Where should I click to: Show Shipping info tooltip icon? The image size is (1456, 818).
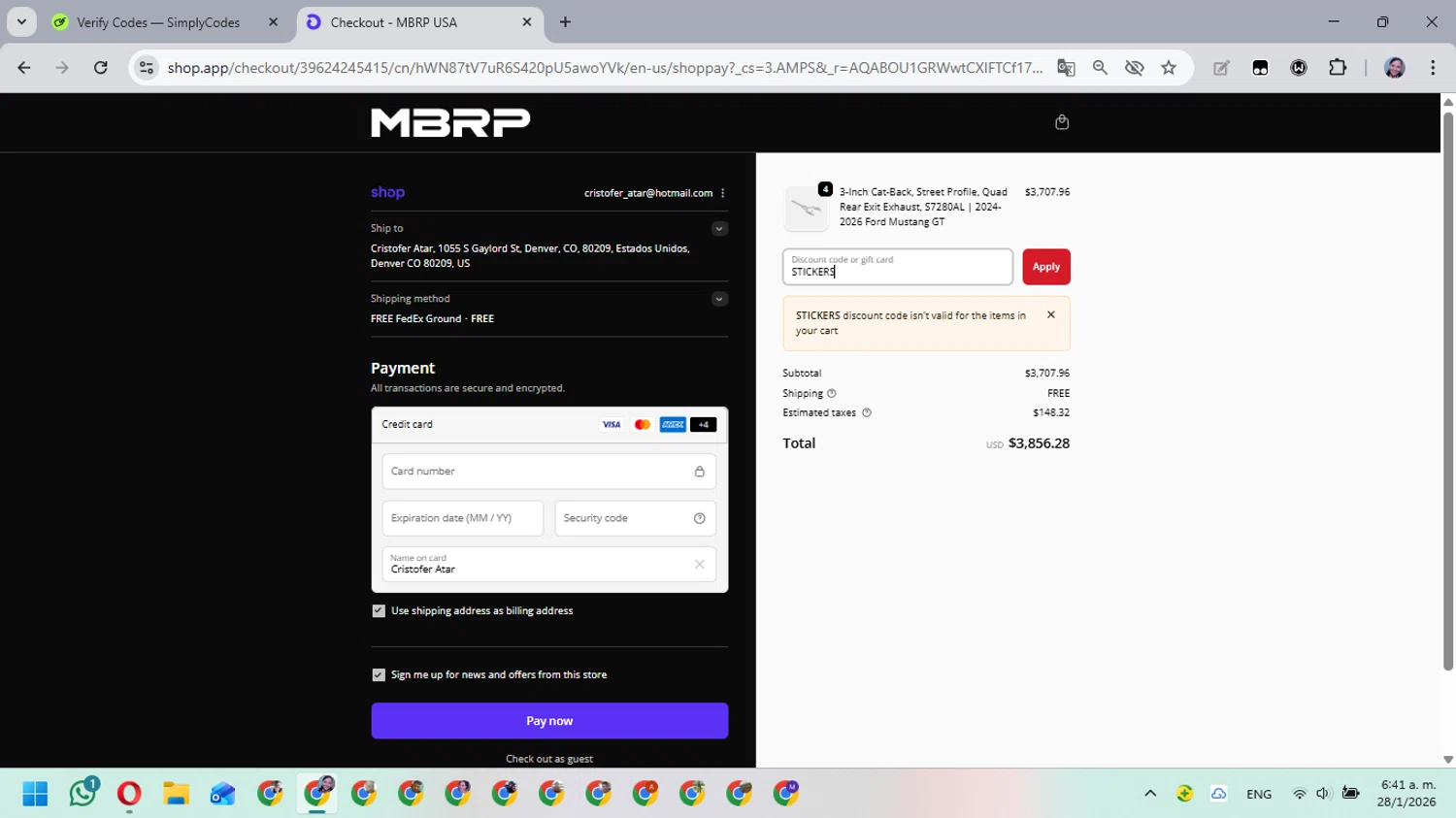tap(831, 393)
